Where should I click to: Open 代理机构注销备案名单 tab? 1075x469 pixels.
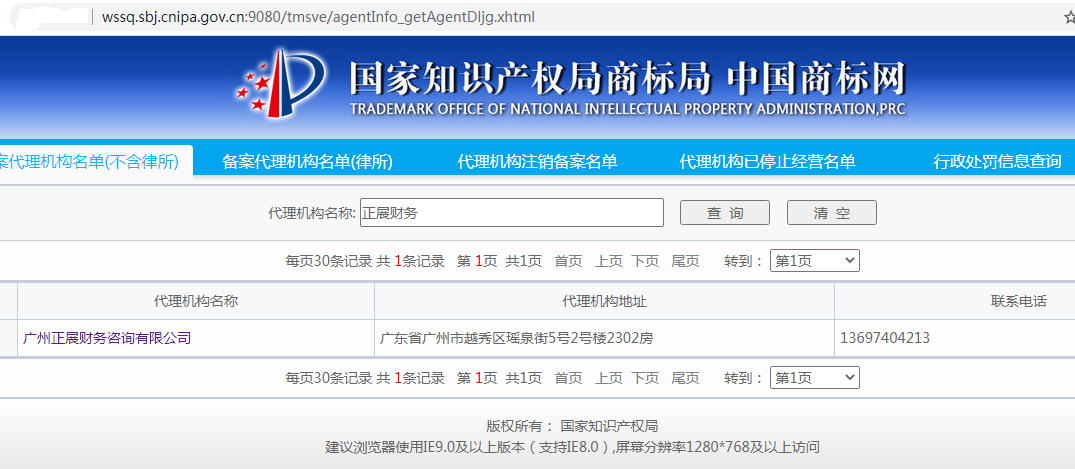point(538,162)
